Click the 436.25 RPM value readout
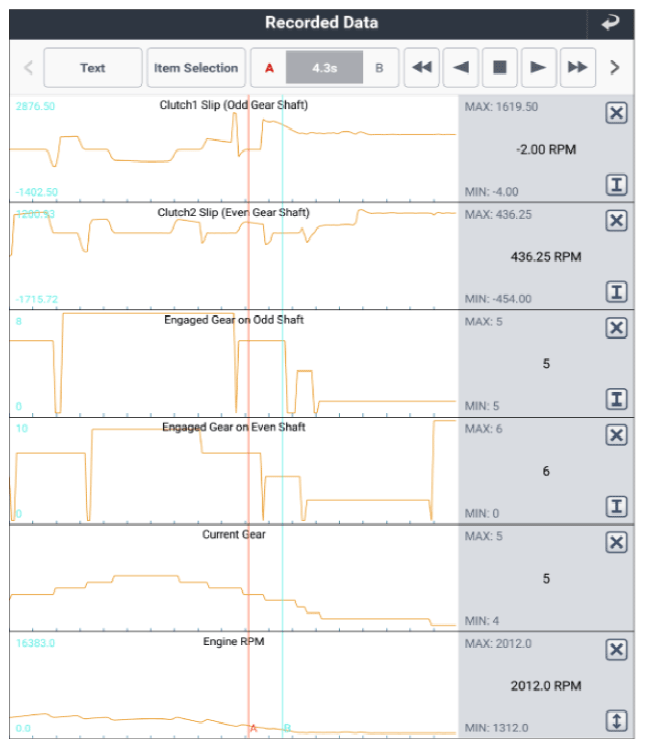Screen dimensions: 645x748 tap(546, 257)
